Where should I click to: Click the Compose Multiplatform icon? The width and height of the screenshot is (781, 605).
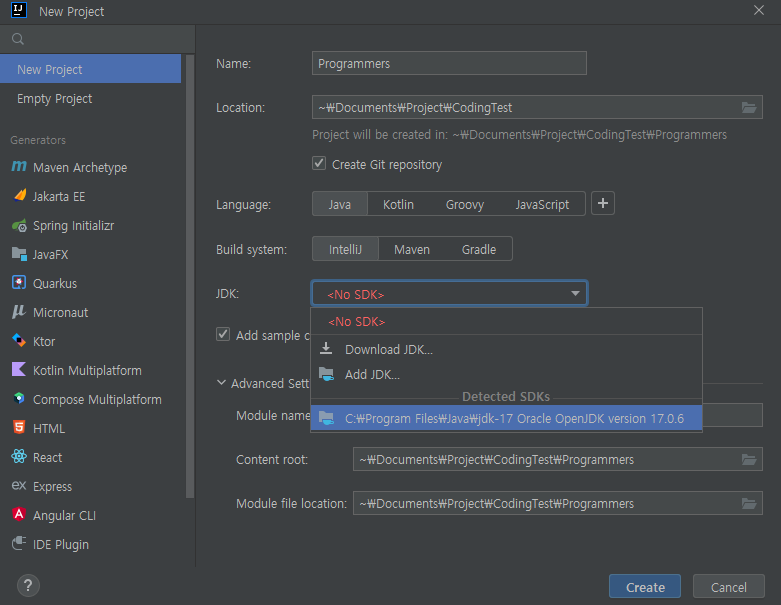19,398
